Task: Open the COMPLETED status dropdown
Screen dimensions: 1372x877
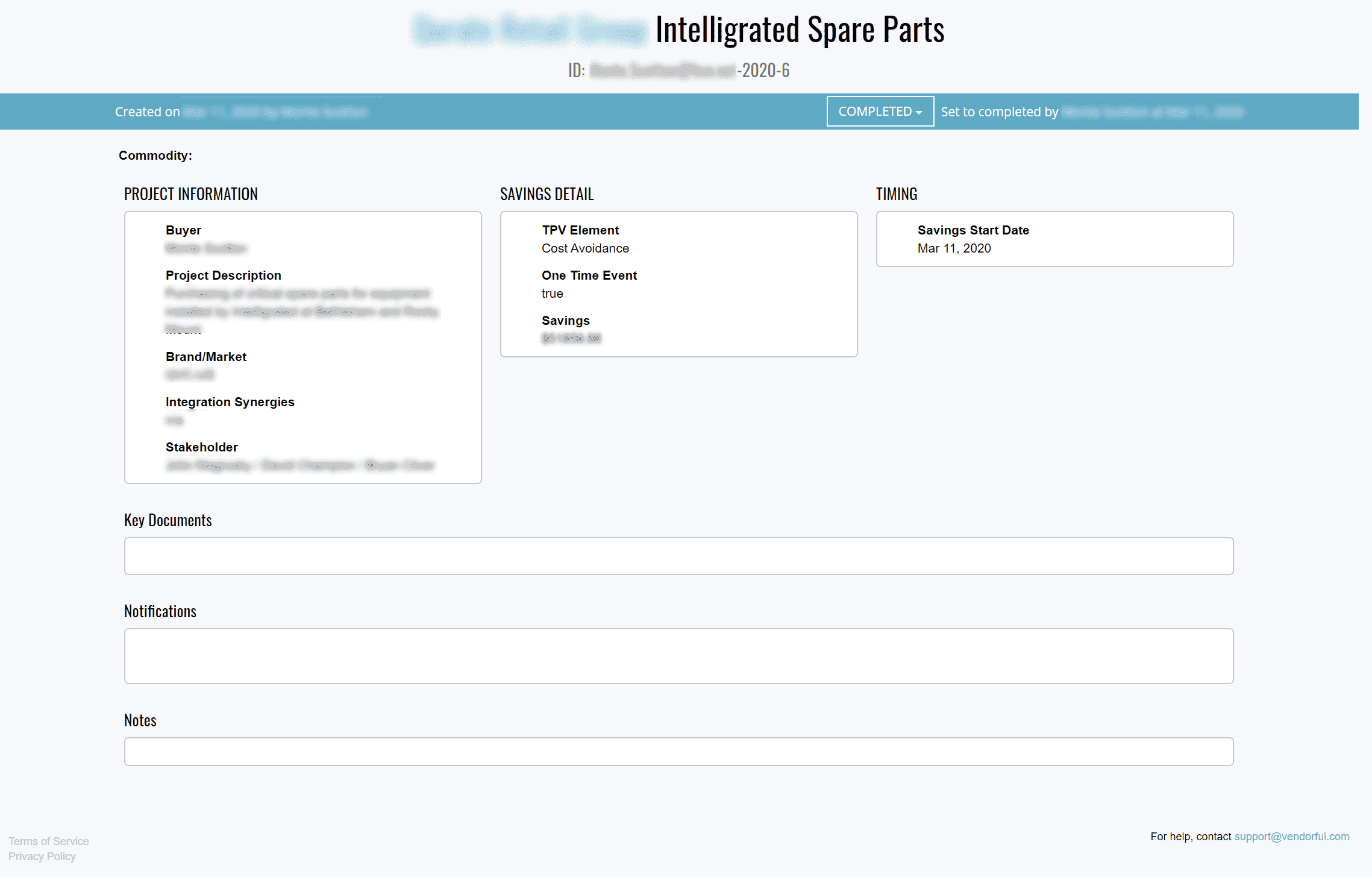Action: (x=880, y=112)
